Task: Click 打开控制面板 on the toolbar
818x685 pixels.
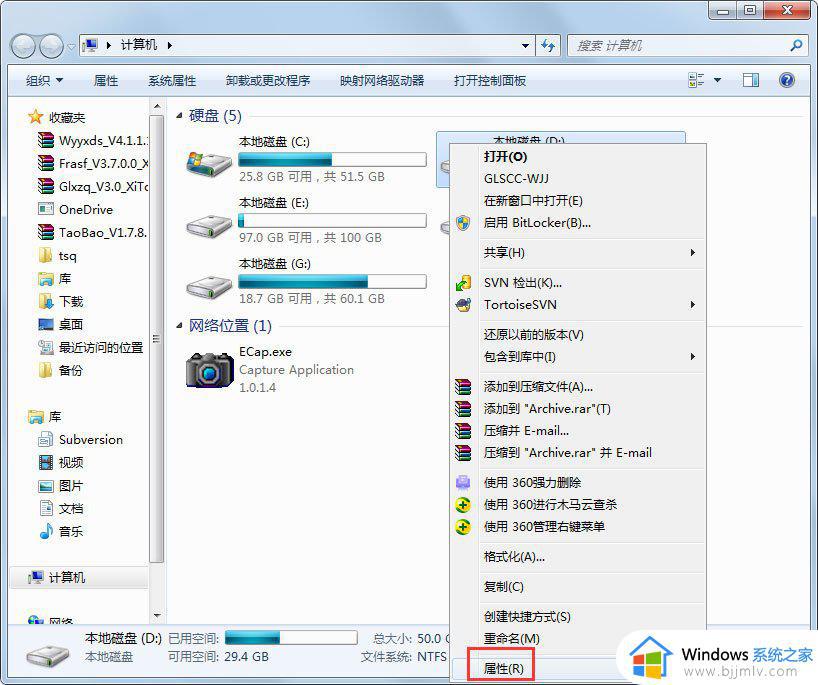Action: click(x=490, y=80)
